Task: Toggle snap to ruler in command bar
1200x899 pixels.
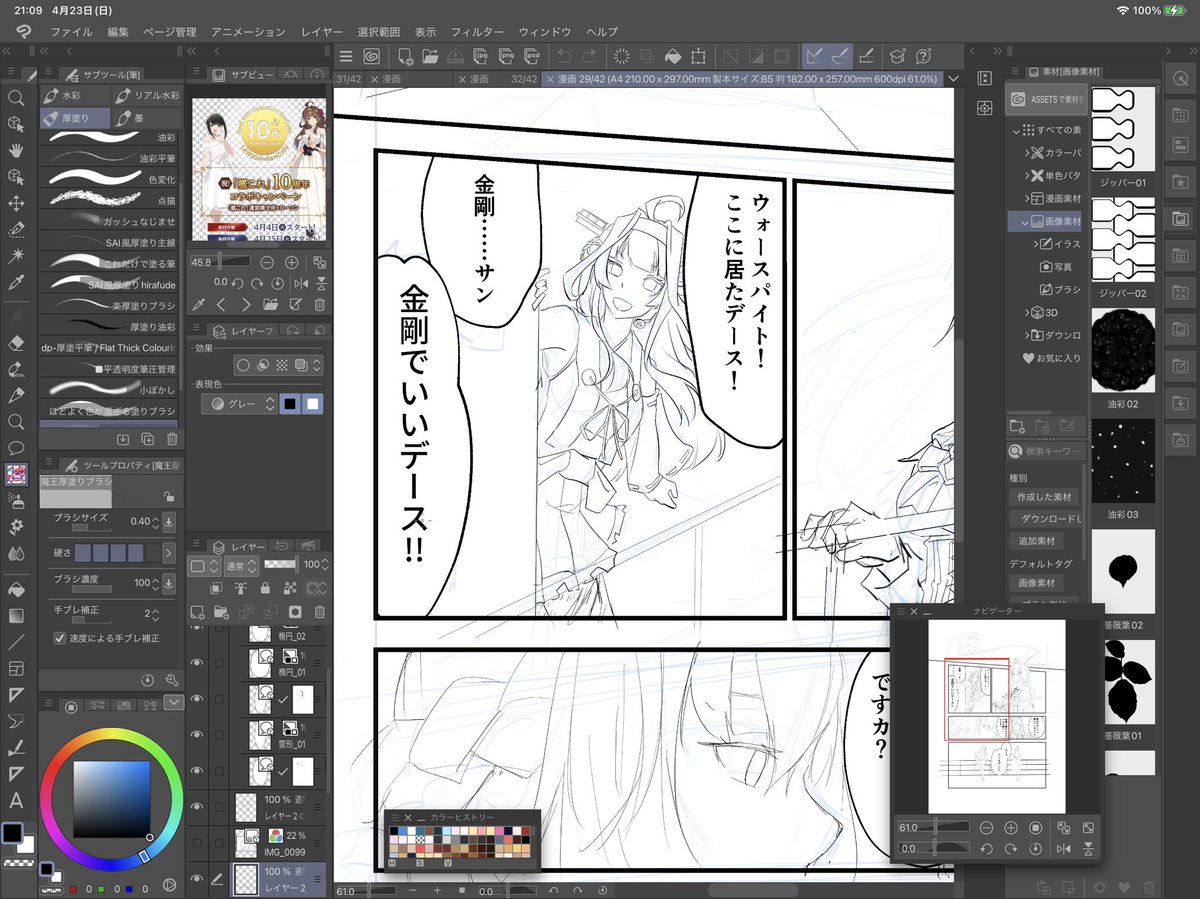Action: click(816, 56)
